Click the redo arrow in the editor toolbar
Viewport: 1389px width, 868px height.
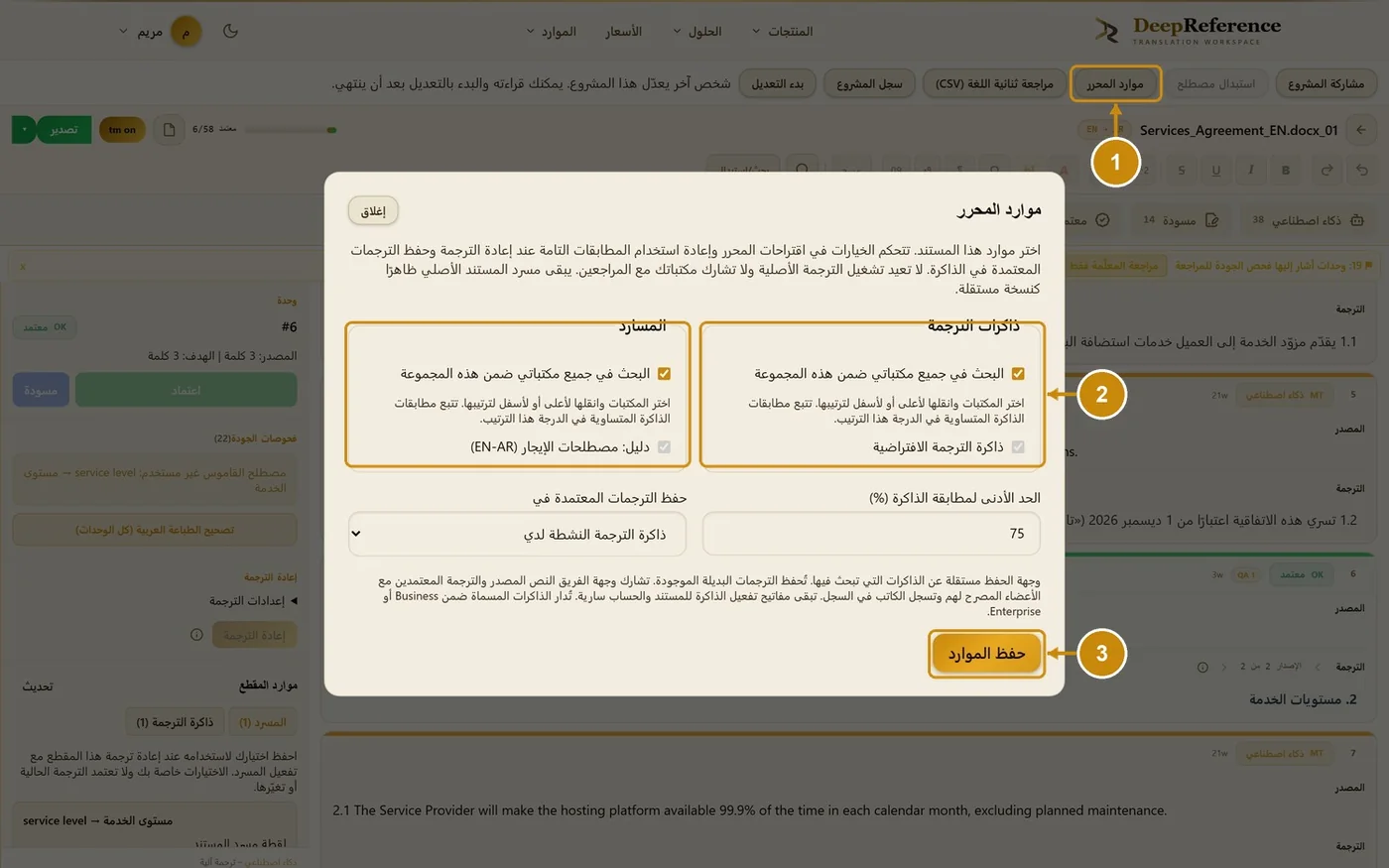click(x=1326, y=170)
